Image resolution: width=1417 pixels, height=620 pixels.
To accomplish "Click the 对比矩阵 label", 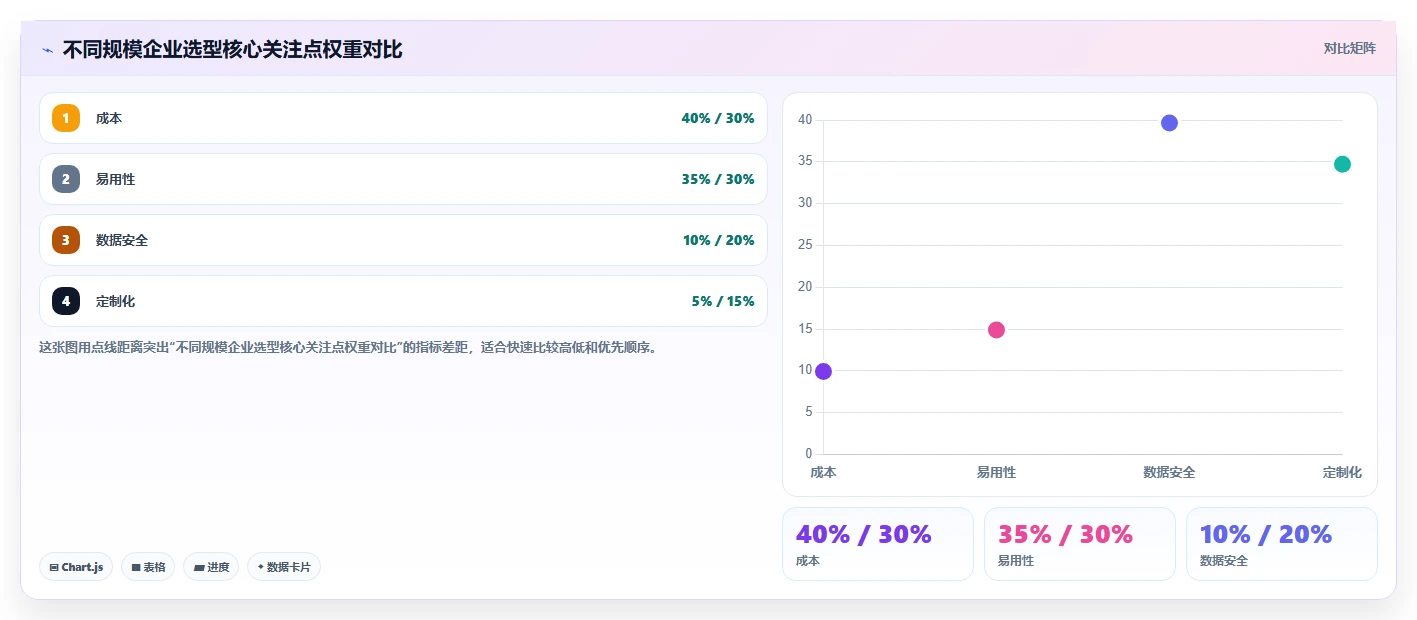I will [1349, 48].
